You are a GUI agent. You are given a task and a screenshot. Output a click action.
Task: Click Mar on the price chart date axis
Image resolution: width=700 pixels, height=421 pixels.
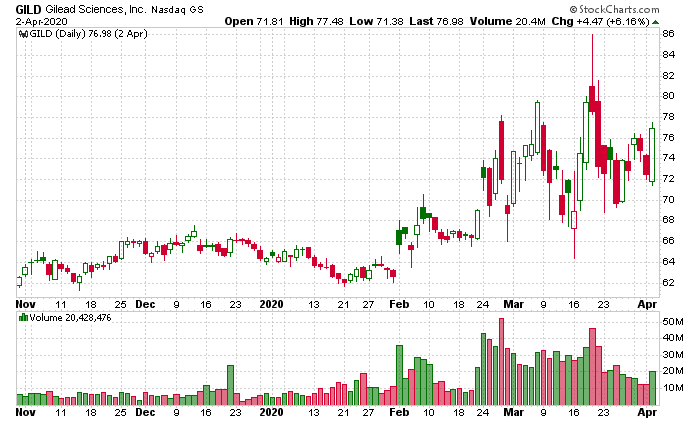click(513, 304)
